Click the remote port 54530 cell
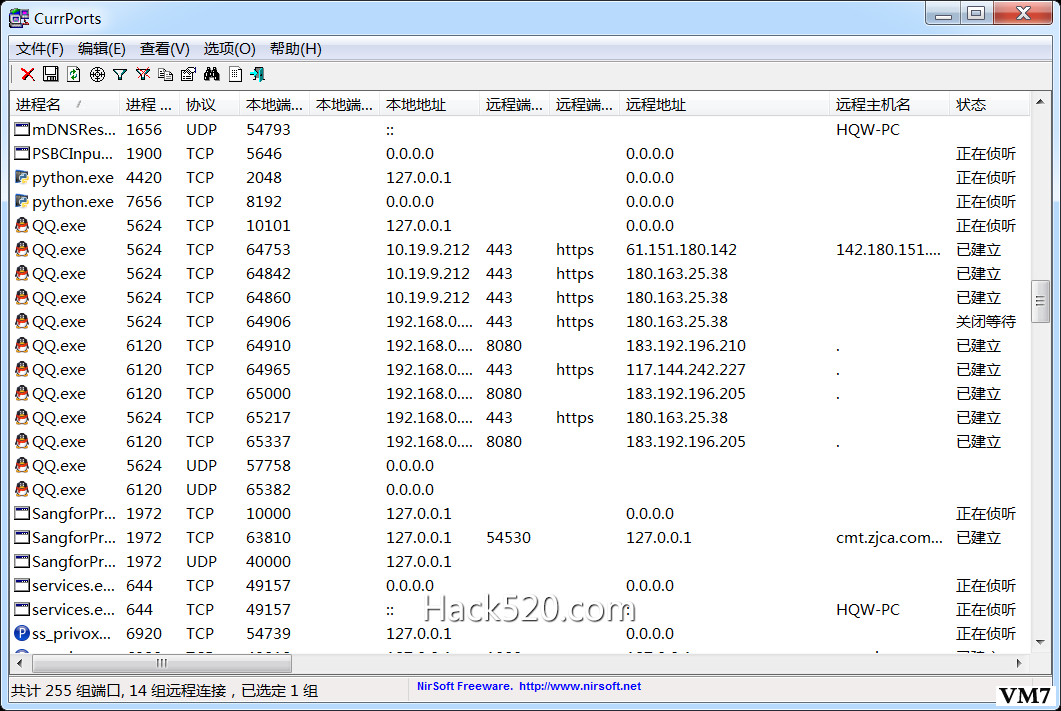This screenshot has width=1061, height=711. coord(508,538)
